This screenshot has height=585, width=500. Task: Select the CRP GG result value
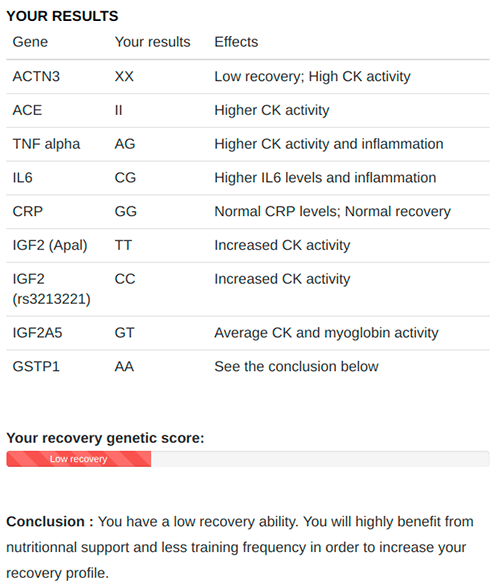[125, 212]
